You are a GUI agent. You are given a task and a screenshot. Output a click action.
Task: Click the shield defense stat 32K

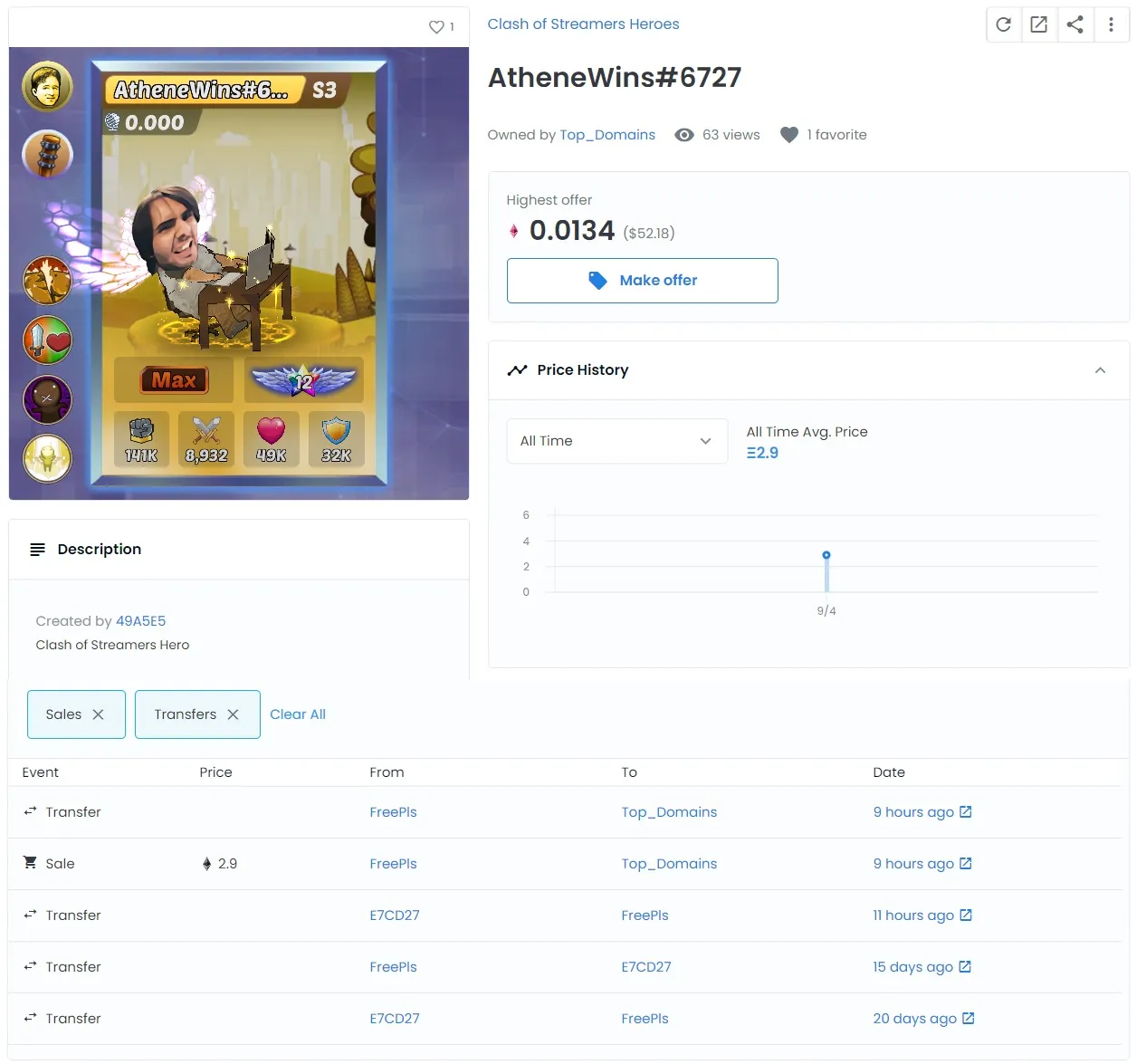pyautogui.click(x=336, y=440)
